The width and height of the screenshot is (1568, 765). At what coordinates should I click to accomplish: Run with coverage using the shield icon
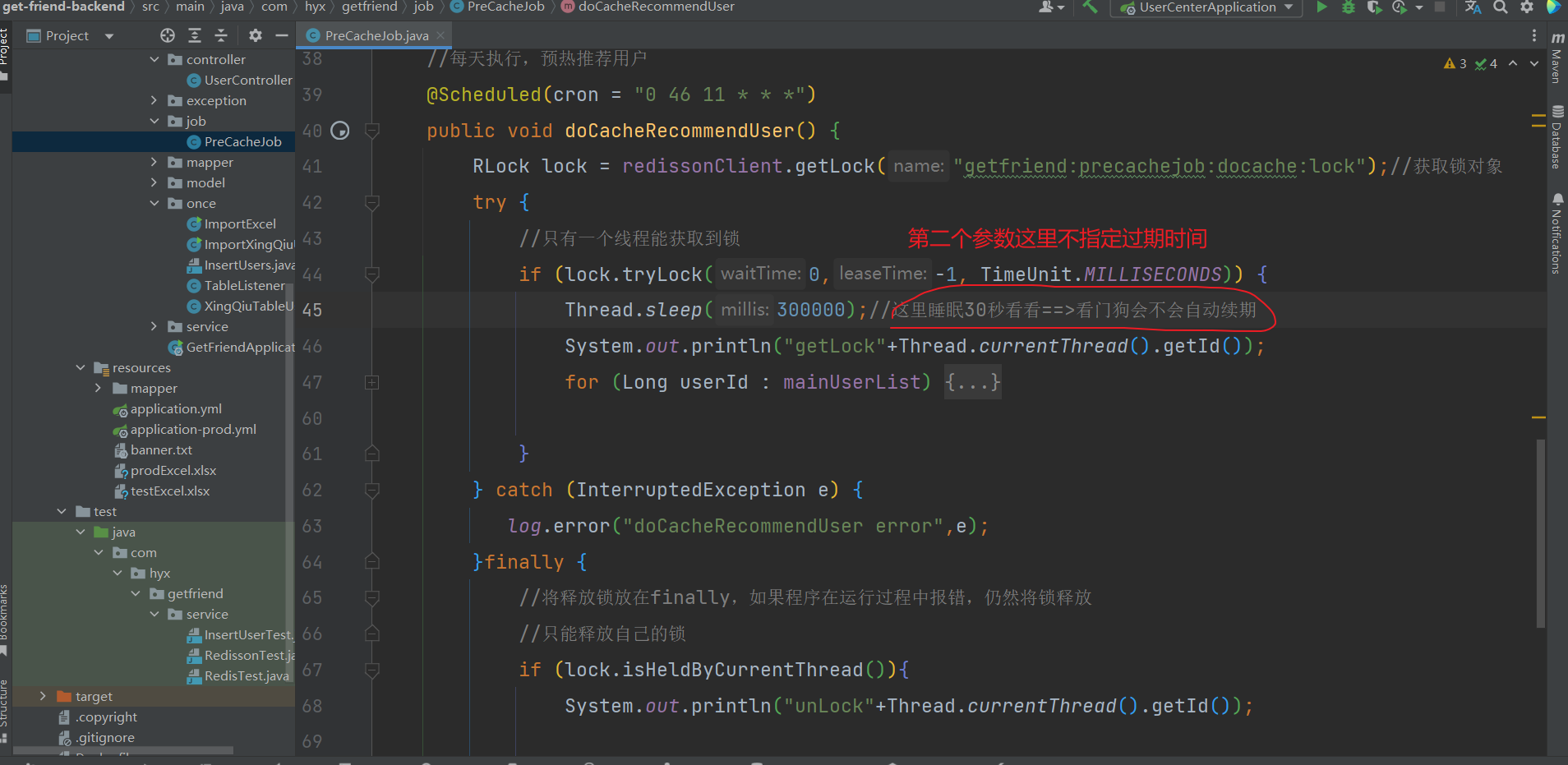(x=1373, y=7)
